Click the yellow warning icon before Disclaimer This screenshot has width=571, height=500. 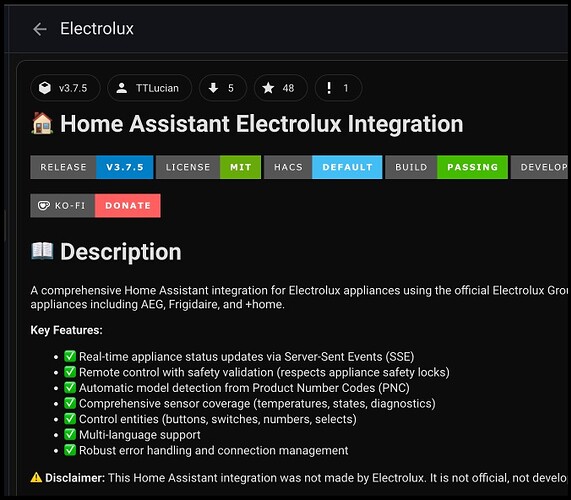36,477
